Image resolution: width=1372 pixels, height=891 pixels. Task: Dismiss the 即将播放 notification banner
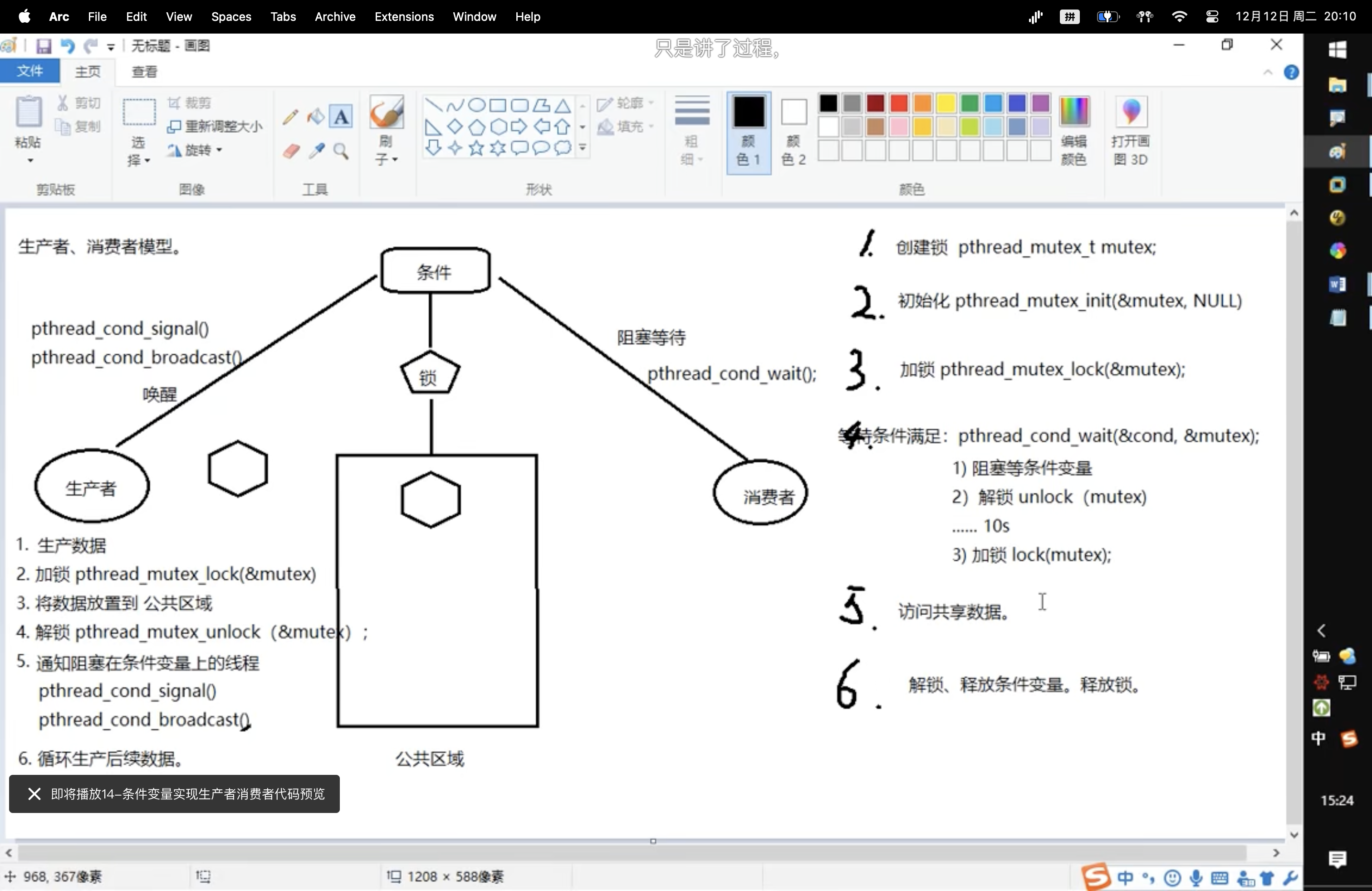tap(34, 793)
